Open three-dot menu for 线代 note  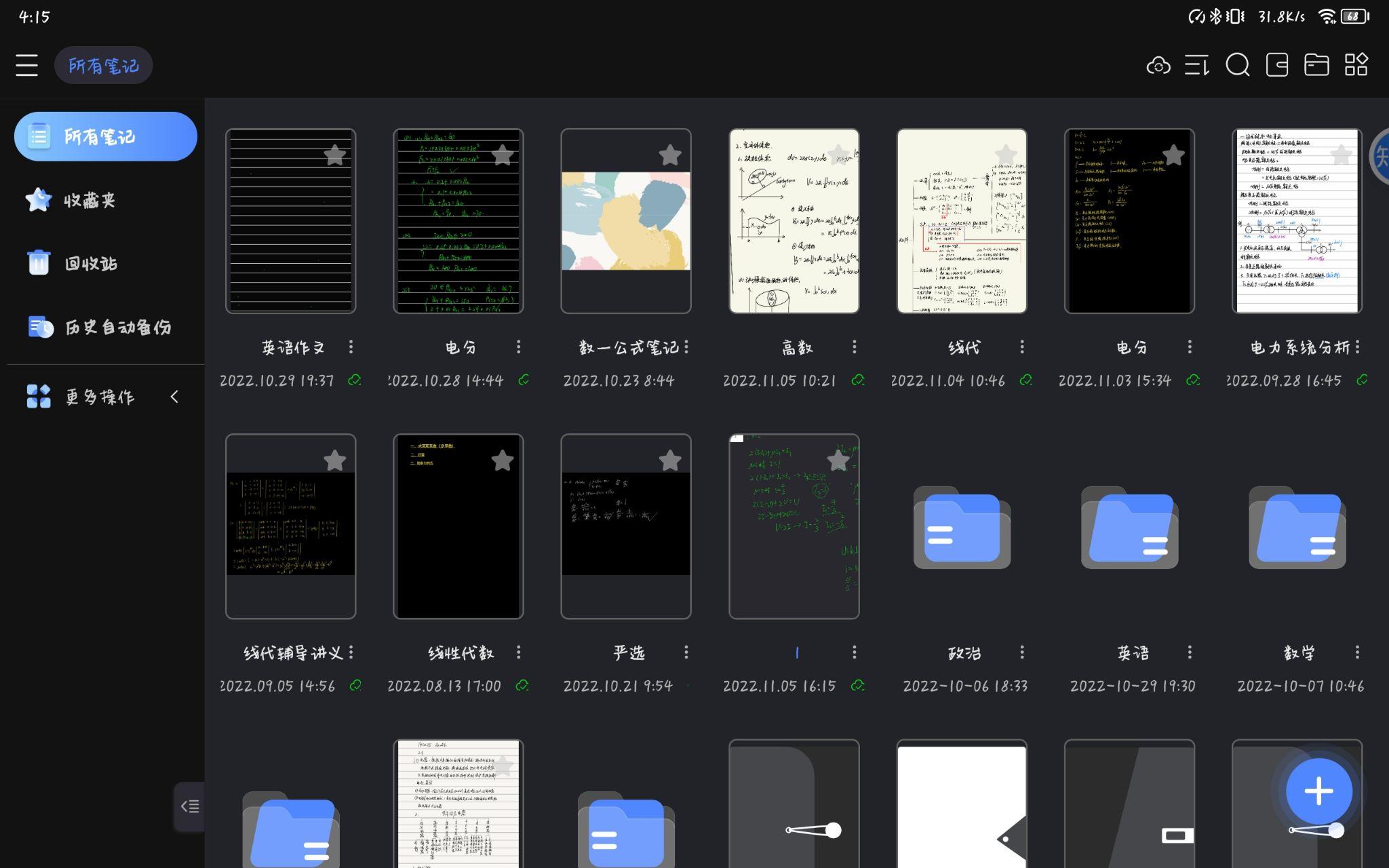[1022, 347]
